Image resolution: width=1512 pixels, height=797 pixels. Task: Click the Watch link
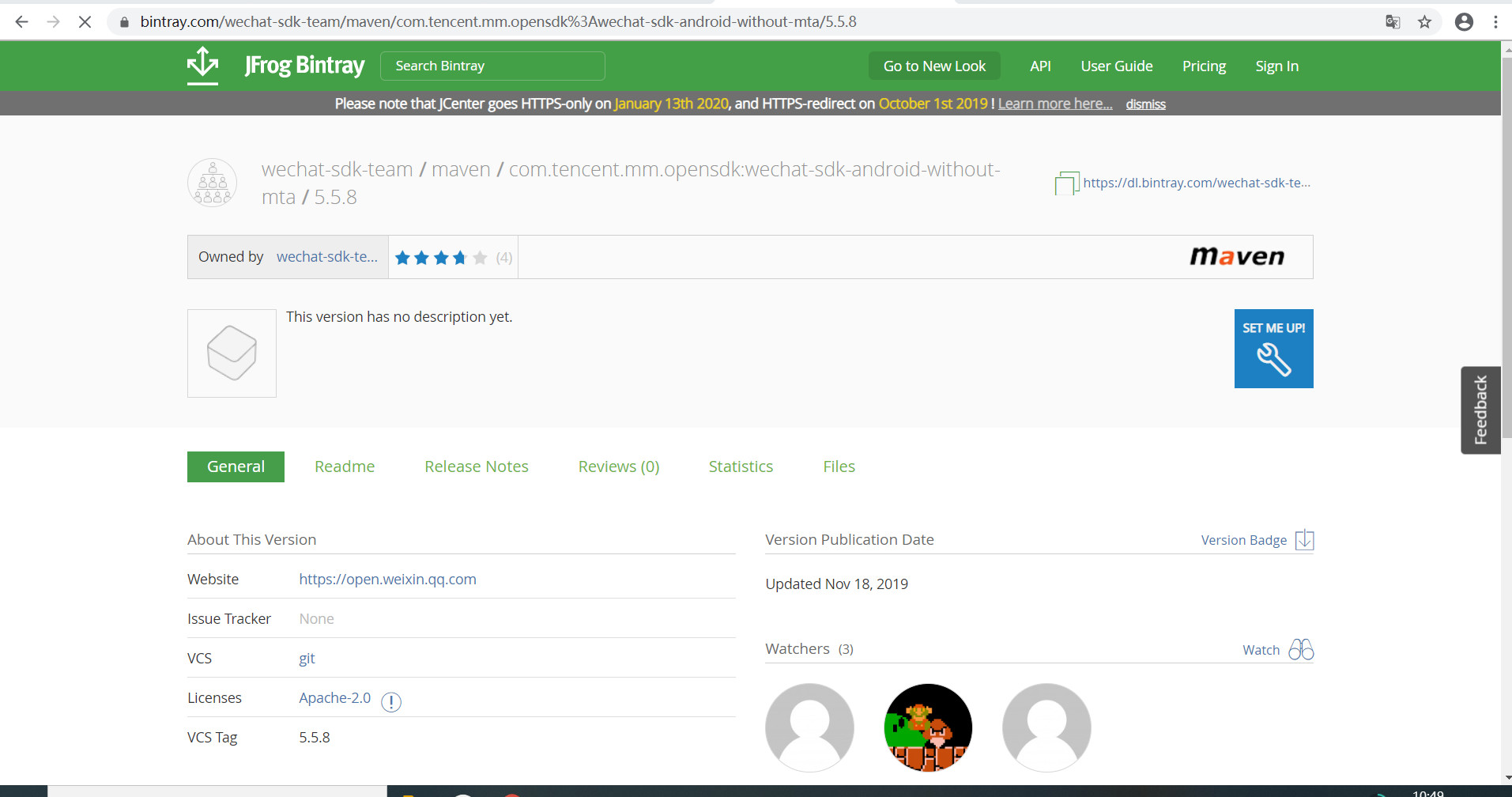tap(1261, 650)
